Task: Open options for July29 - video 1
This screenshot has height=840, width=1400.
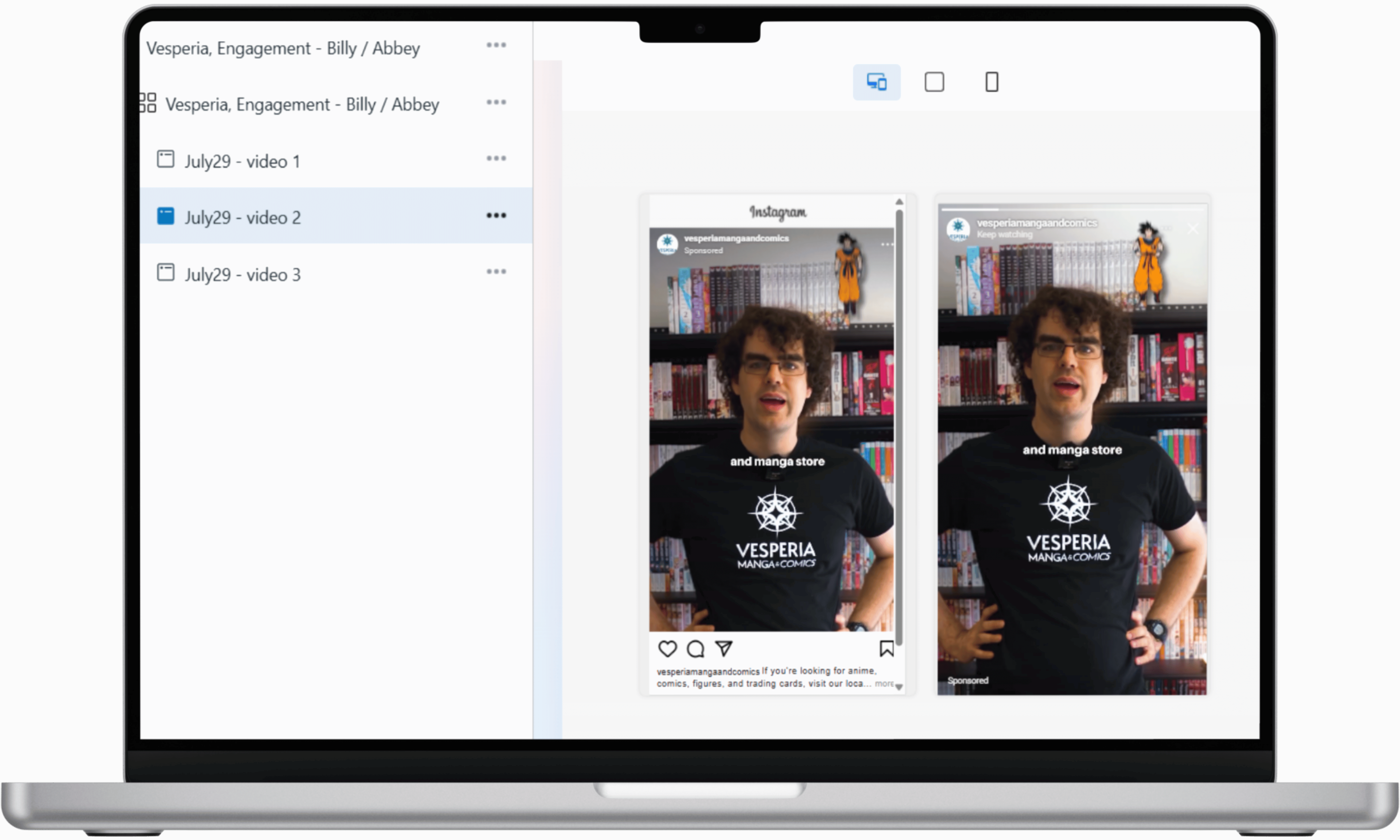Action: (x=496, y=158)
